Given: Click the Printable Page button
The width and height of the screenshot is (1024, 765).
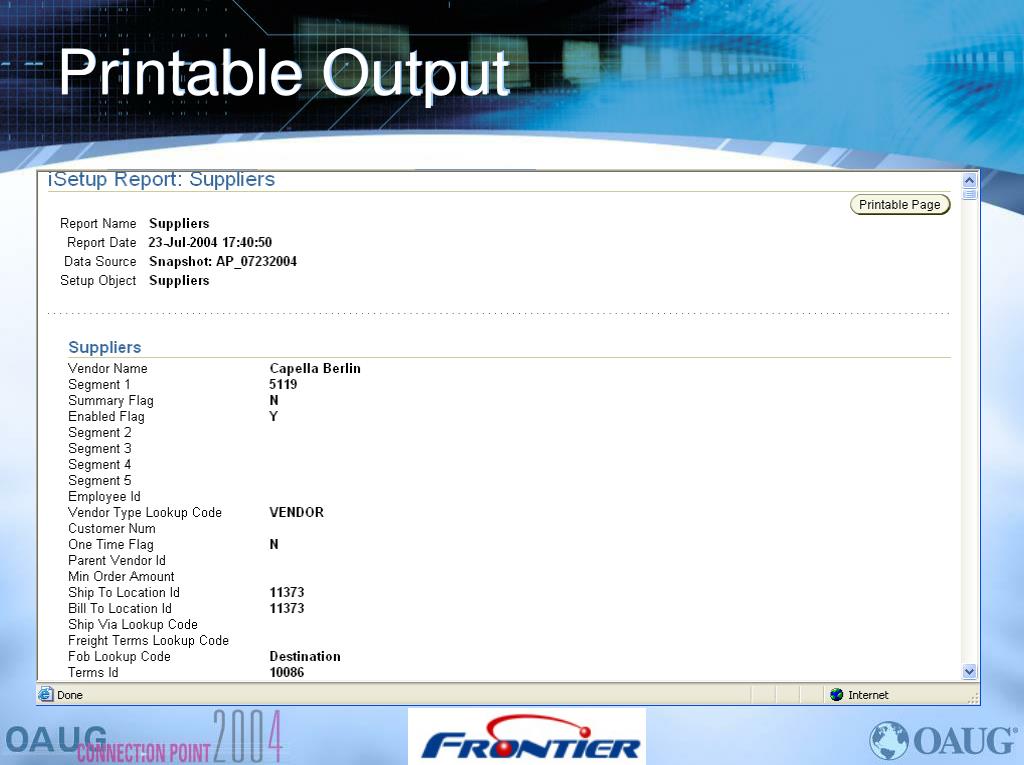Looking at the screenshot, I should tap(900, 204).
